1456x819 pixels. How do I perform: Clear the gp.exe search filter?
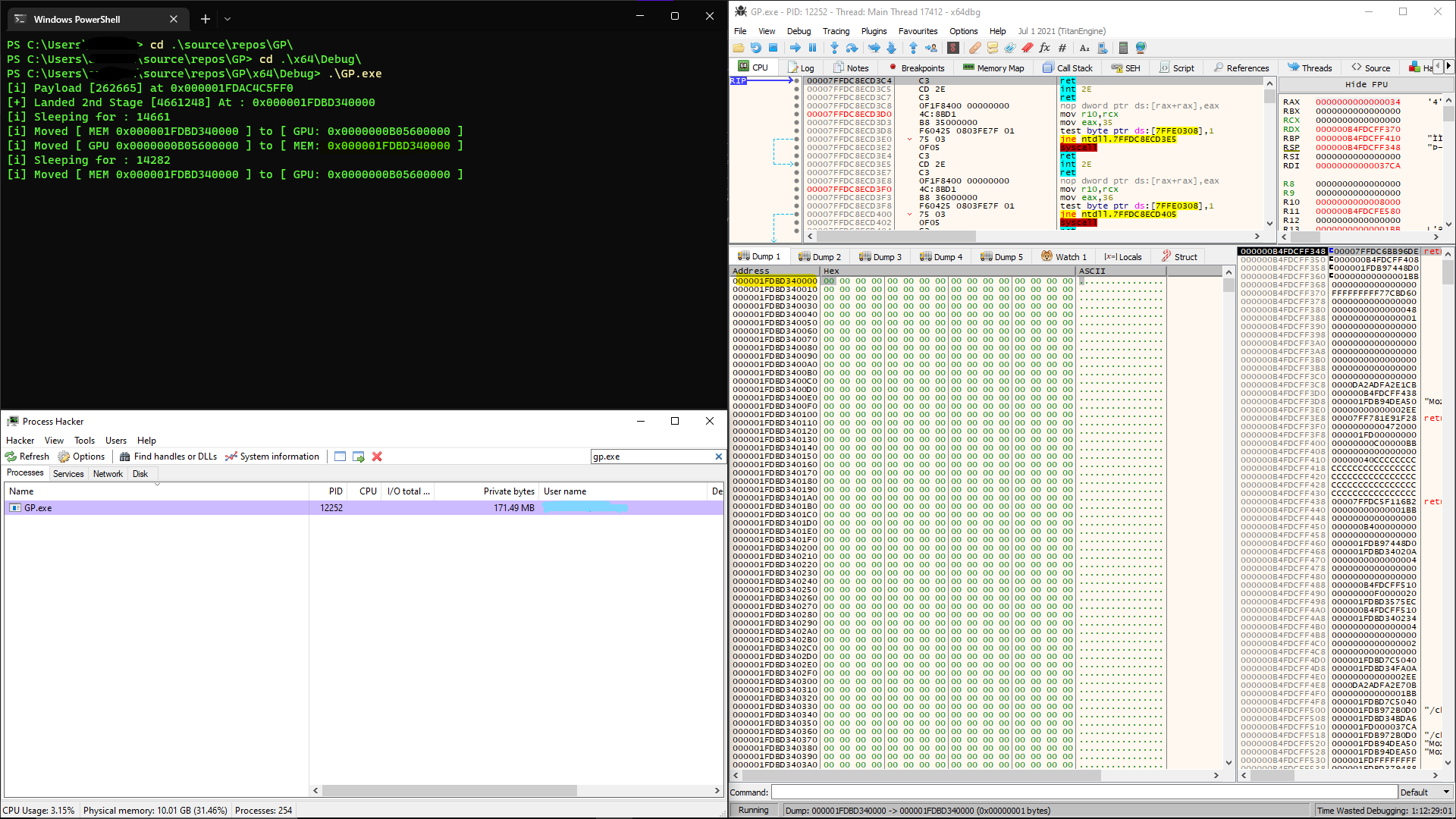coord(718,457)
